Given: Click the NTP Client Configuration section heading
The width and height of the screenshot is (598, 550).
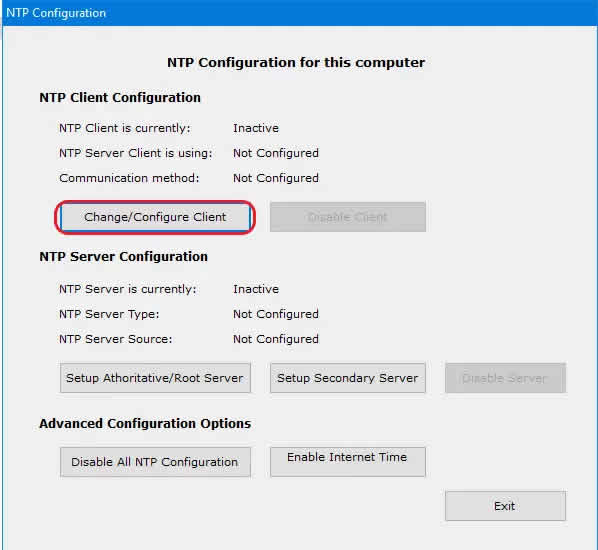Looking at the screenshot, I should point(120,98).
